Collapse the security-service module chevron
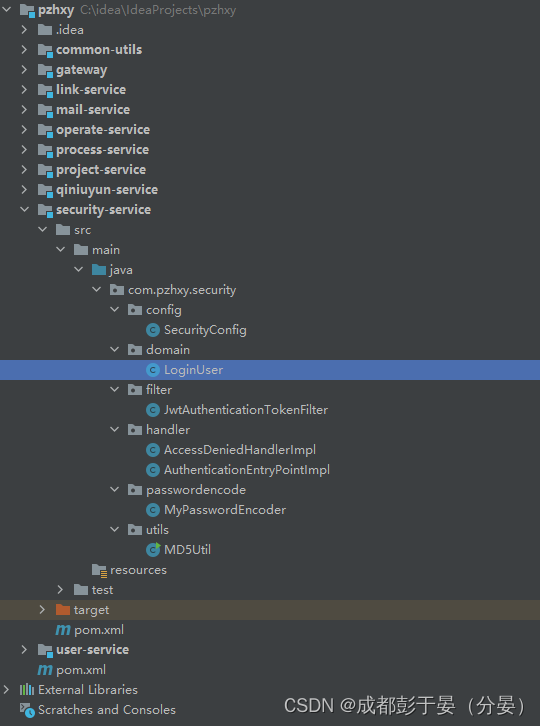This screenshot has width=540, height=726. (x=25, y=209)
